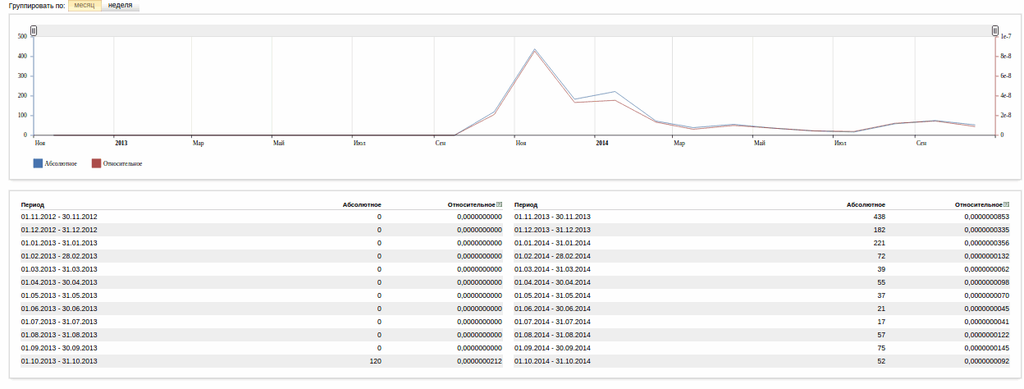Sort by the right Абсолютное column header
This screenshot has width=1024, height=389.
pos(866,205)
